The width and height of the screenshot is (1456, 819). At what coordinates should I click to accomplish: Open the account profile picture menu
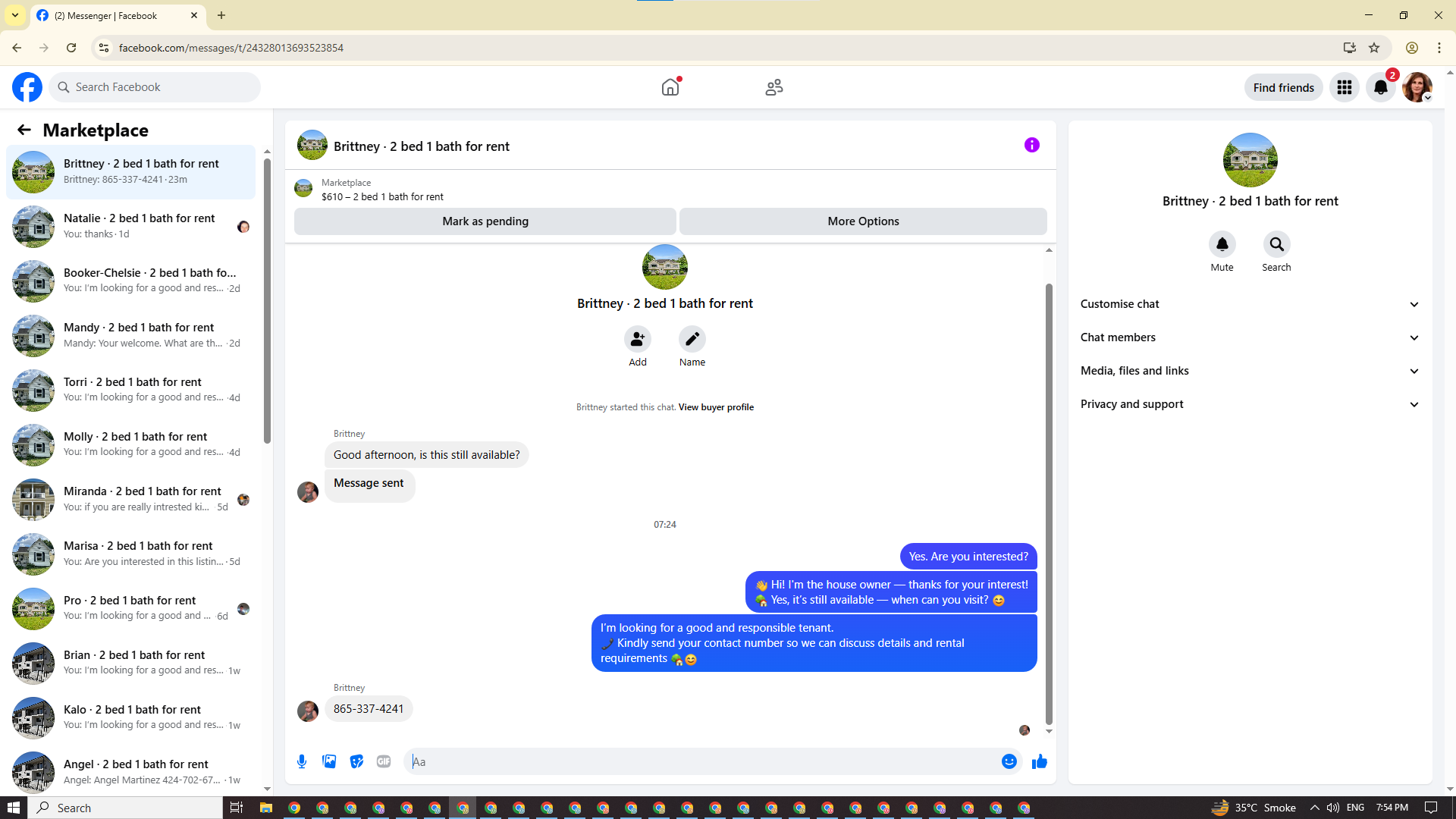pyautogui.click(x=1417, y=87)
